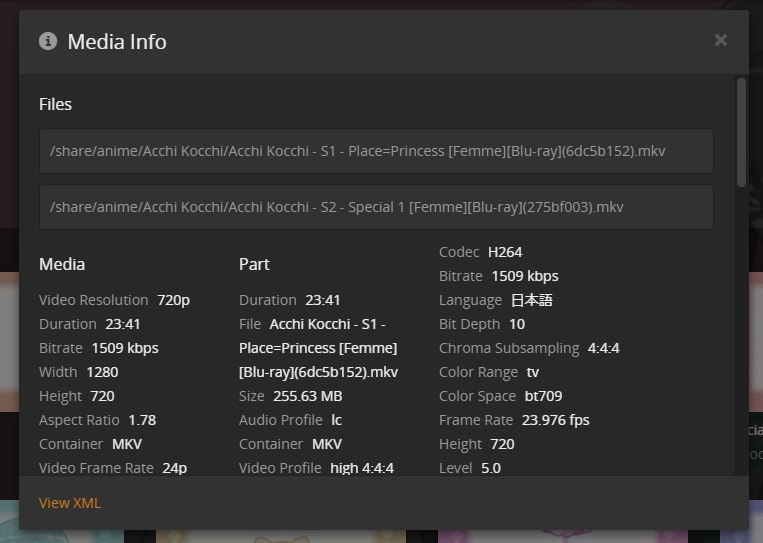Click the dialog's vertical scrollbar thumb

click(x=741, y=132)
